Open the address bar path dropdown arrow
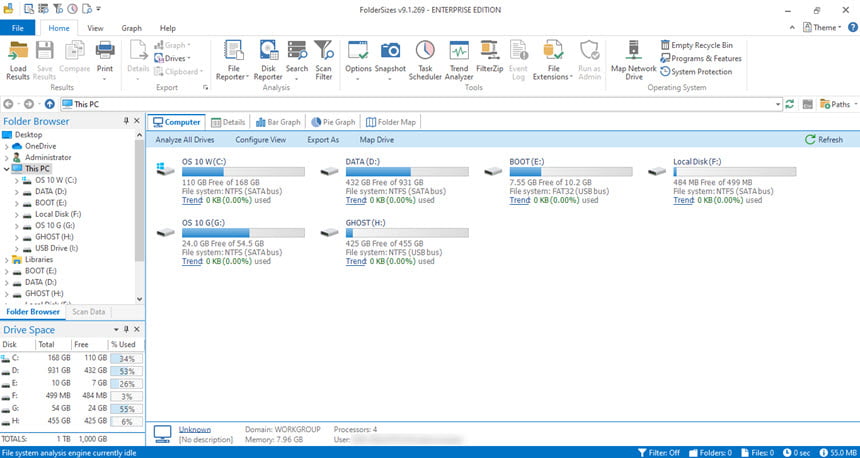860x458 pixels. click(778, 104)
